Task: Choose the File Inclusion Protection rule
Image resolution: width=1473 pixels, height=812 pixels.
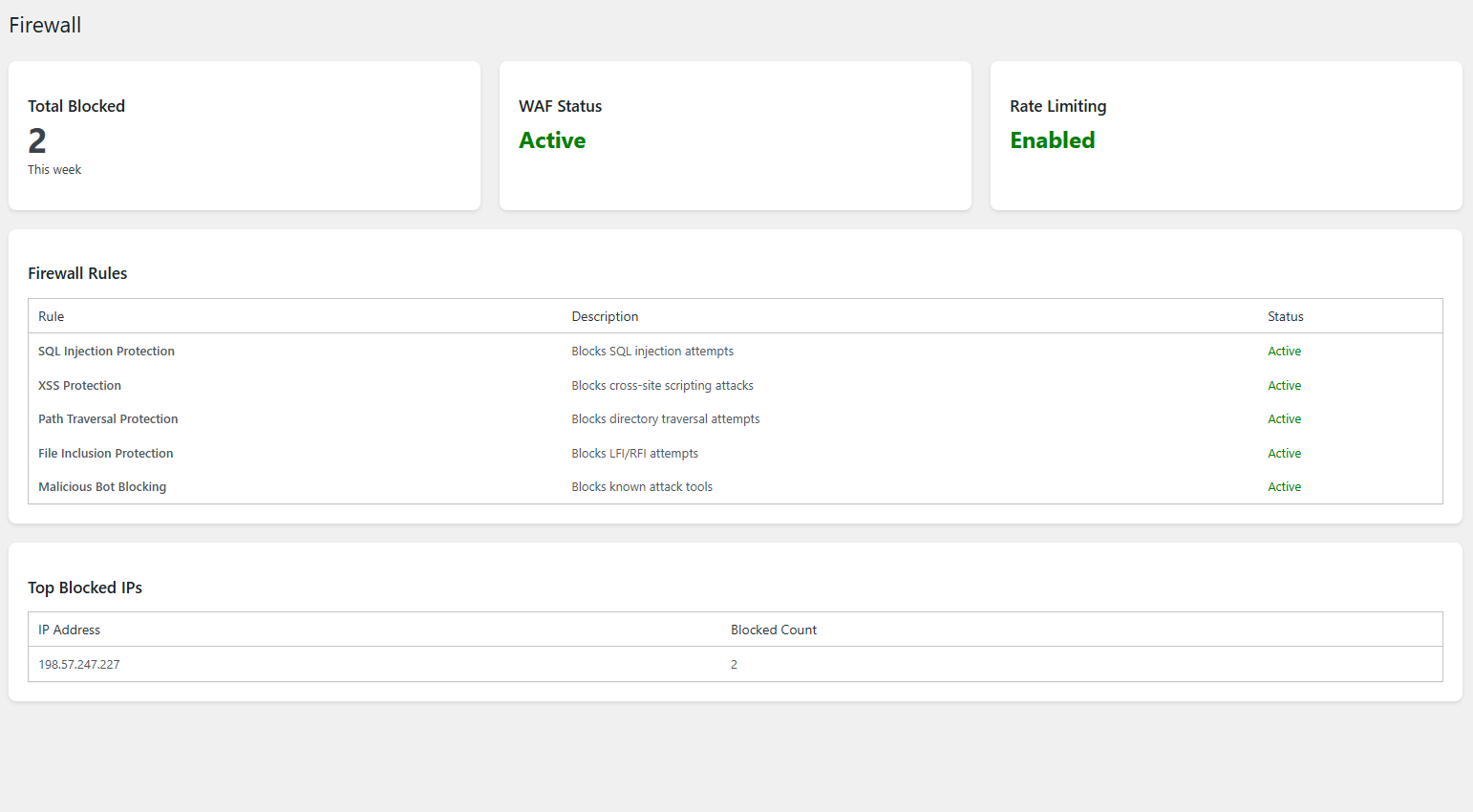Action: (105, 454)
